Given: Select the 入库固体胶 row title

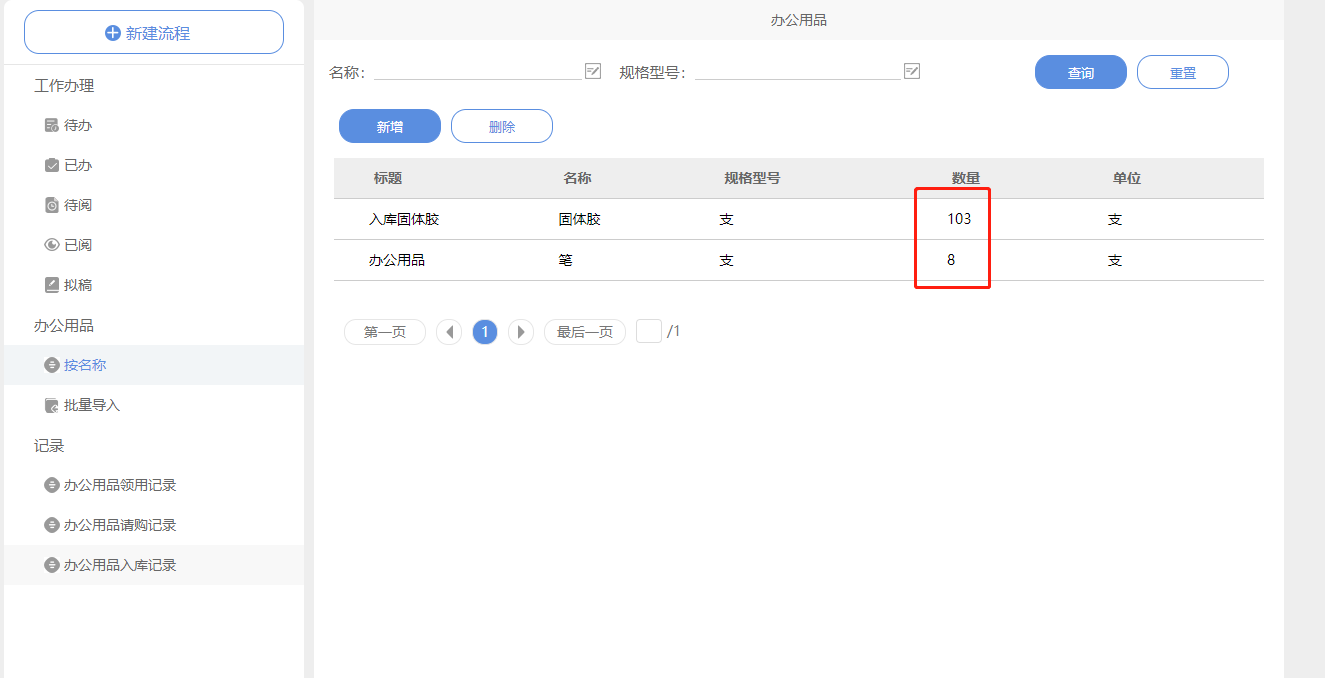Looking at the screenshot, I should tap(404, 219).
